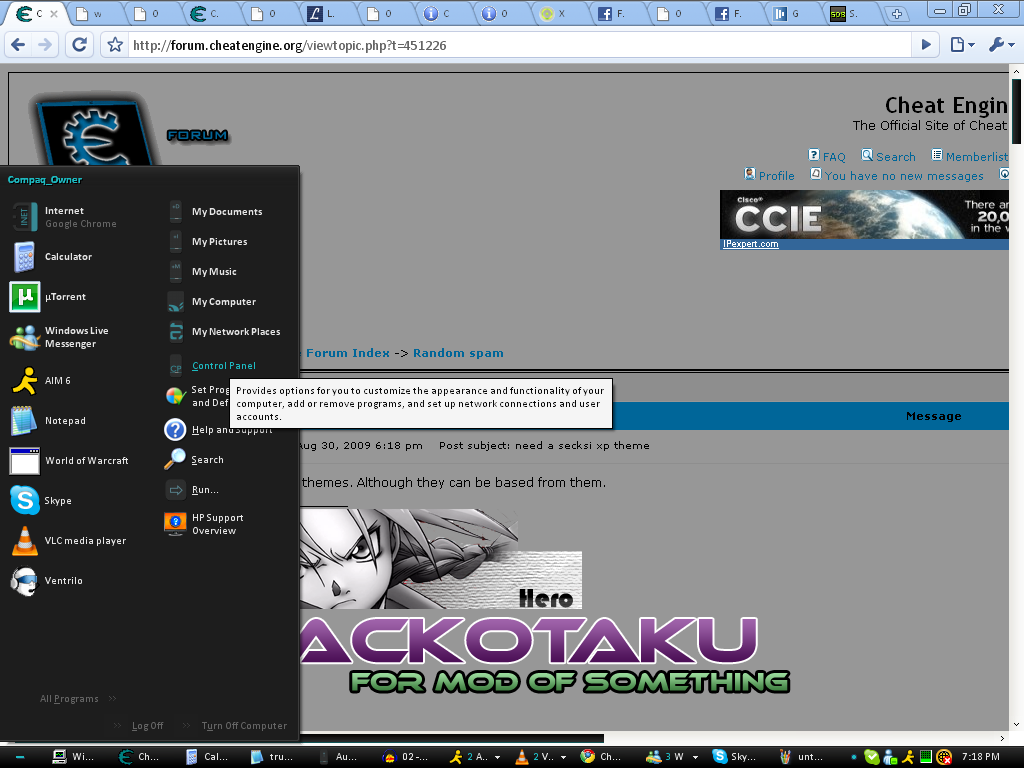Image resolution: width=1024 pixels, height=768 pixels.
Task: Switch to the first Facebook tab
Action: click(x=614, y=14)
